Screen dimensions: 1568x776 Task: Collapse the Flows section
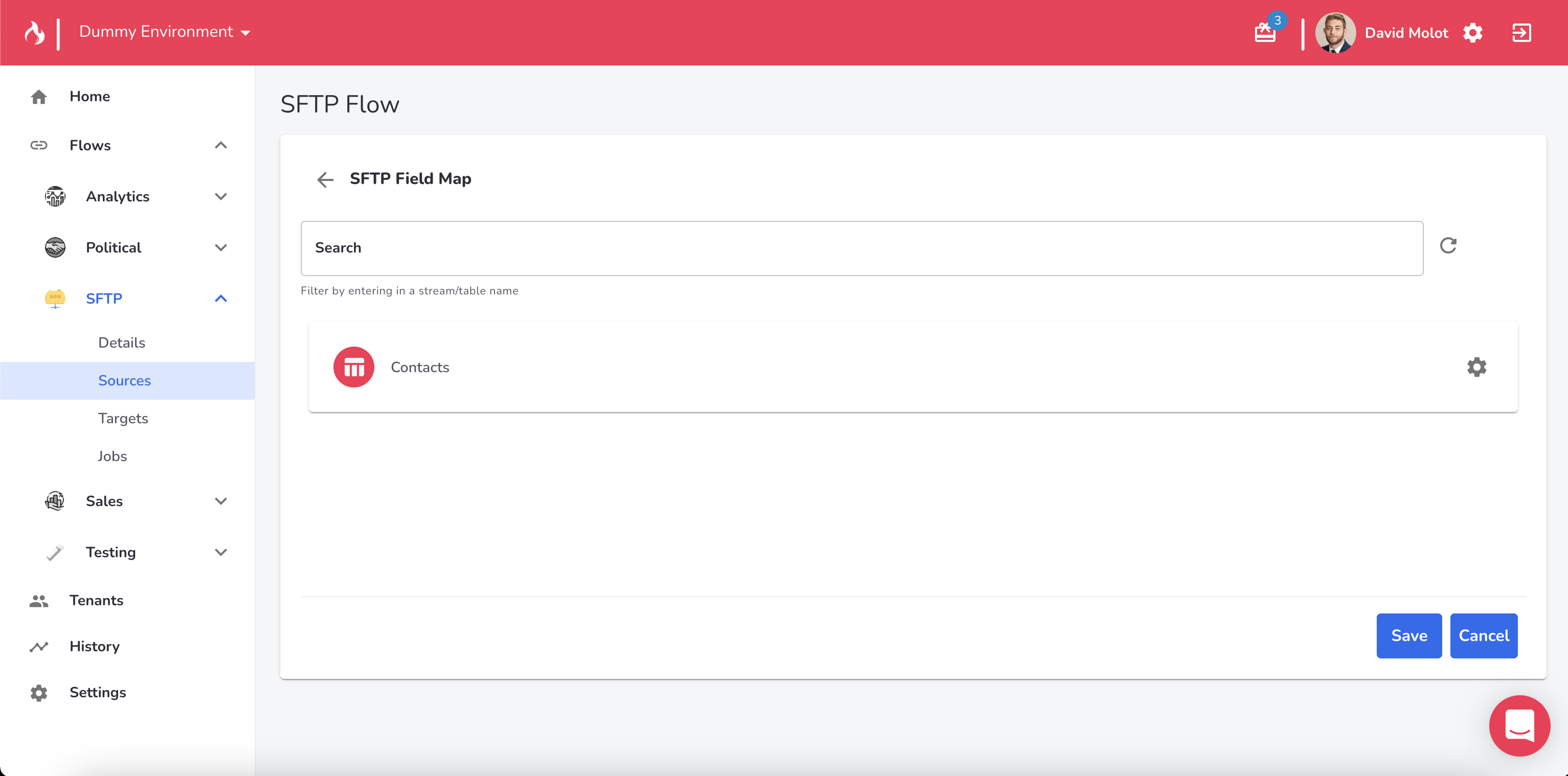pyautogui.click(x=221, y=145)
